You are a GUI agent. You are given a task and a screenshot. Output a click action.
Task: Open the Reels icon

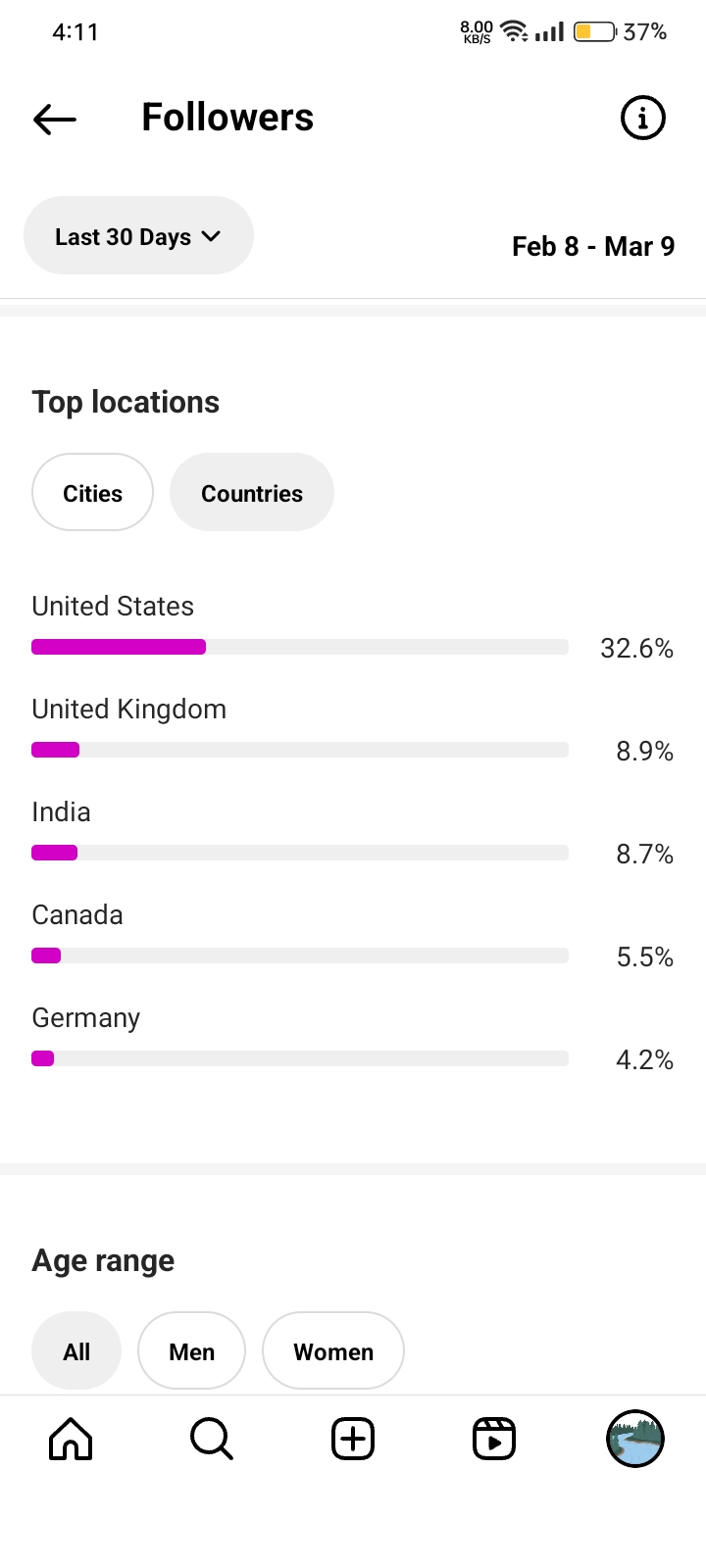(494, 1439)
